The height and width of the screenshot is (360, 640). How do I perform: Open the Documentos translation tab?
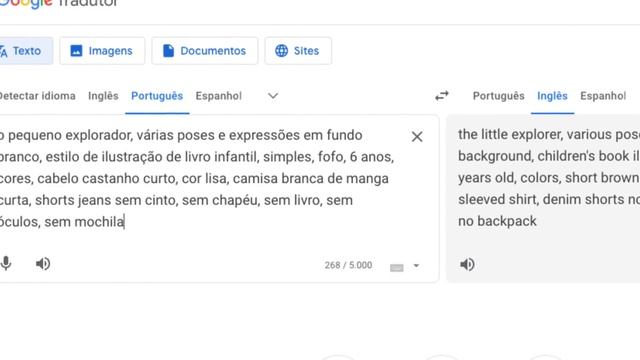(204, 51)
